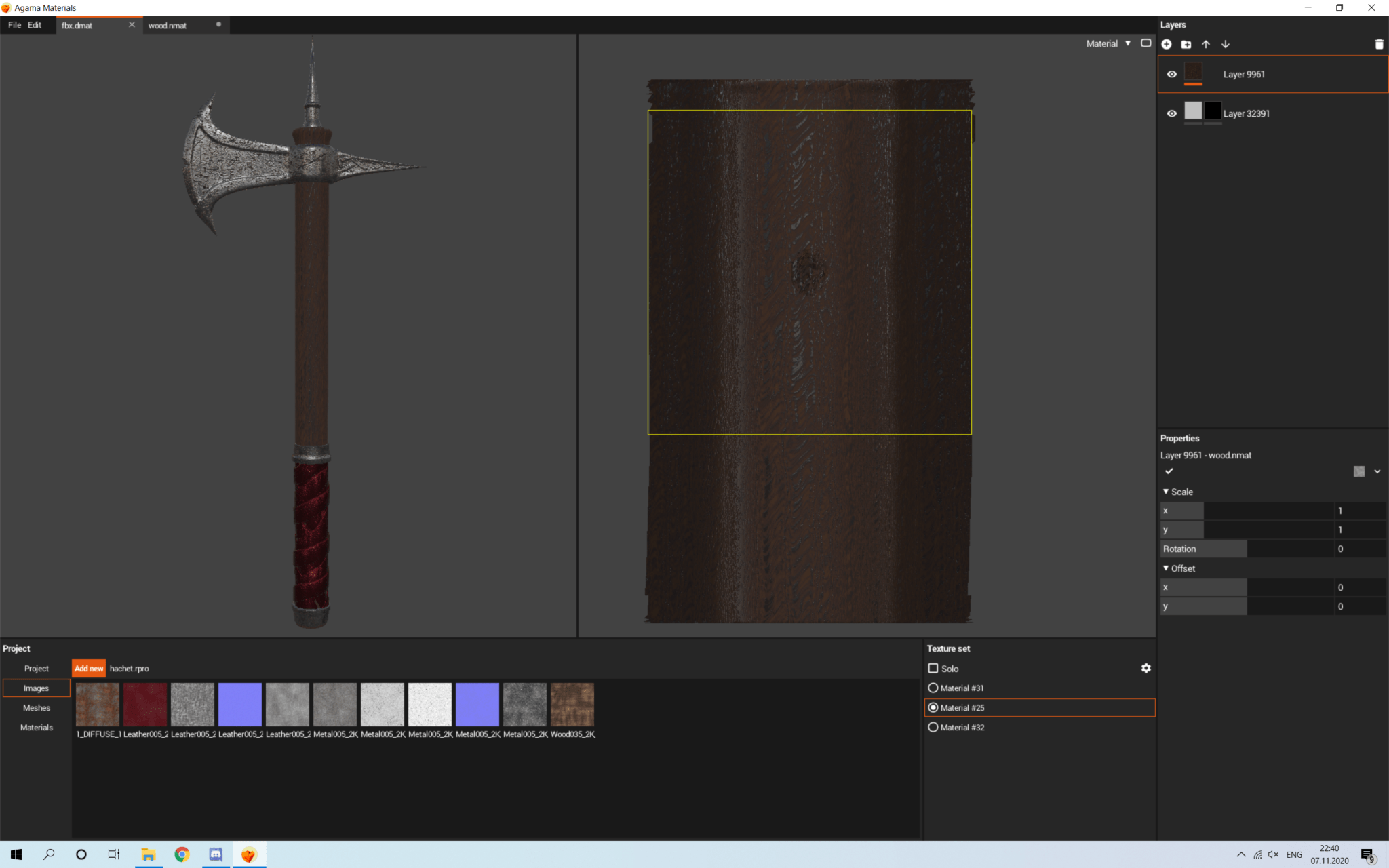Image resolution: width=1389 pixels, height=868 pixels.
Task: Click the Add new button
Action: [x=89, y=668]
